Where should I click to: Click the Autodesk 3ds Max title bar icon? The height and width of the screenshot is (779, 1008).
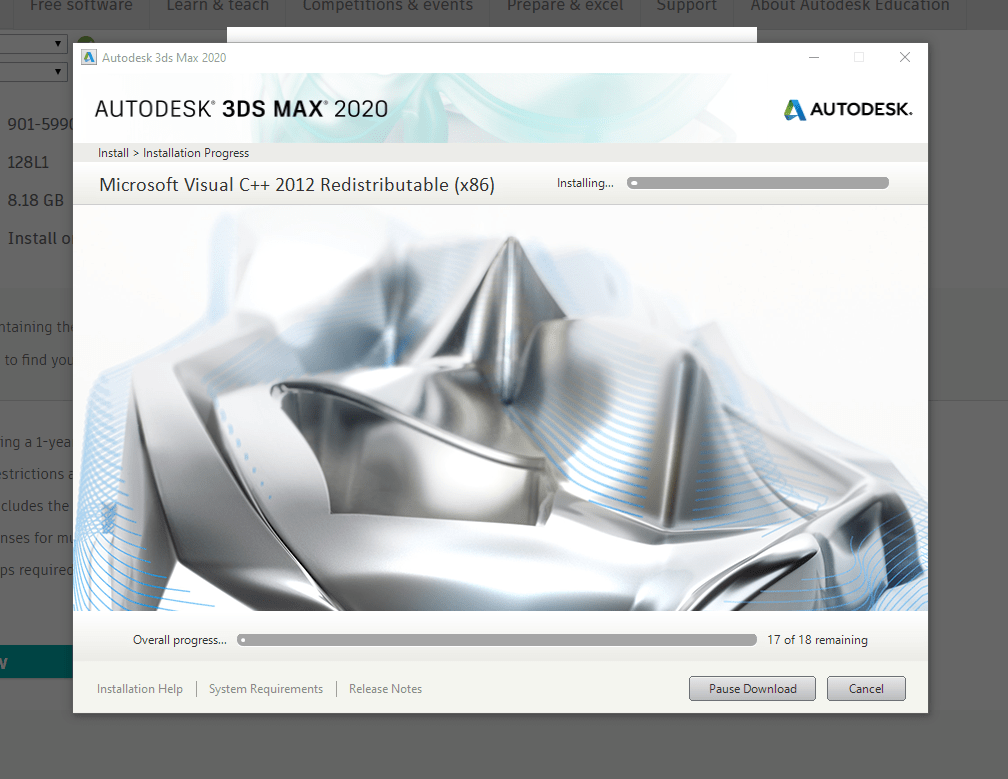point(89,57)
